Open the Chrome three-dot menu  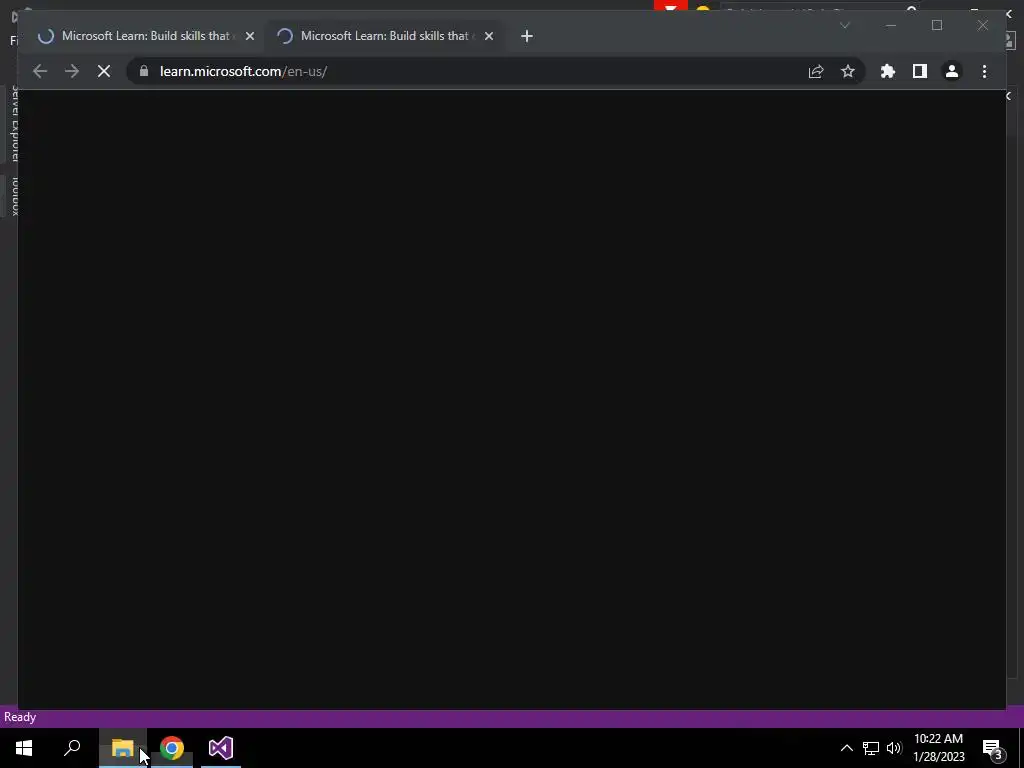coord(984,71)
